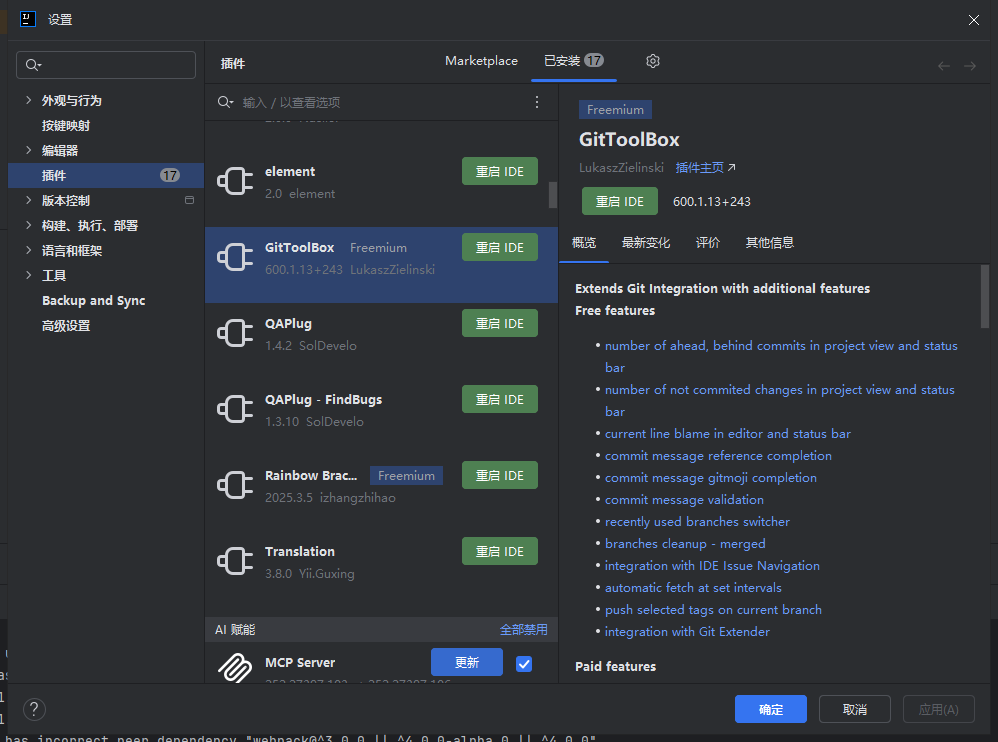Click 重启 IDE in GitToolBox list row
Image resolution: width=998 pixels, height=742 pixels.
pos(500,247)
